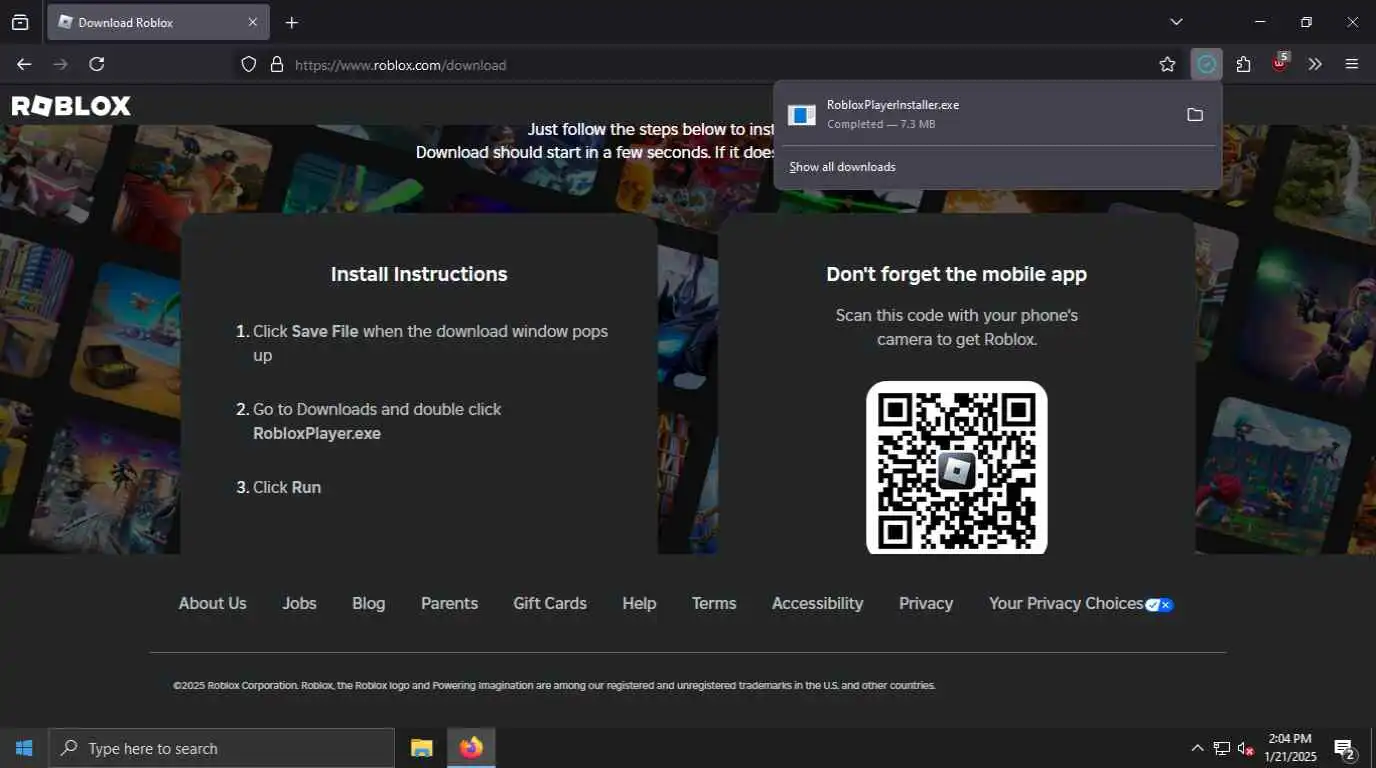
Task: Bookmark this page with the star
Action: click(x=1167, y=65)
